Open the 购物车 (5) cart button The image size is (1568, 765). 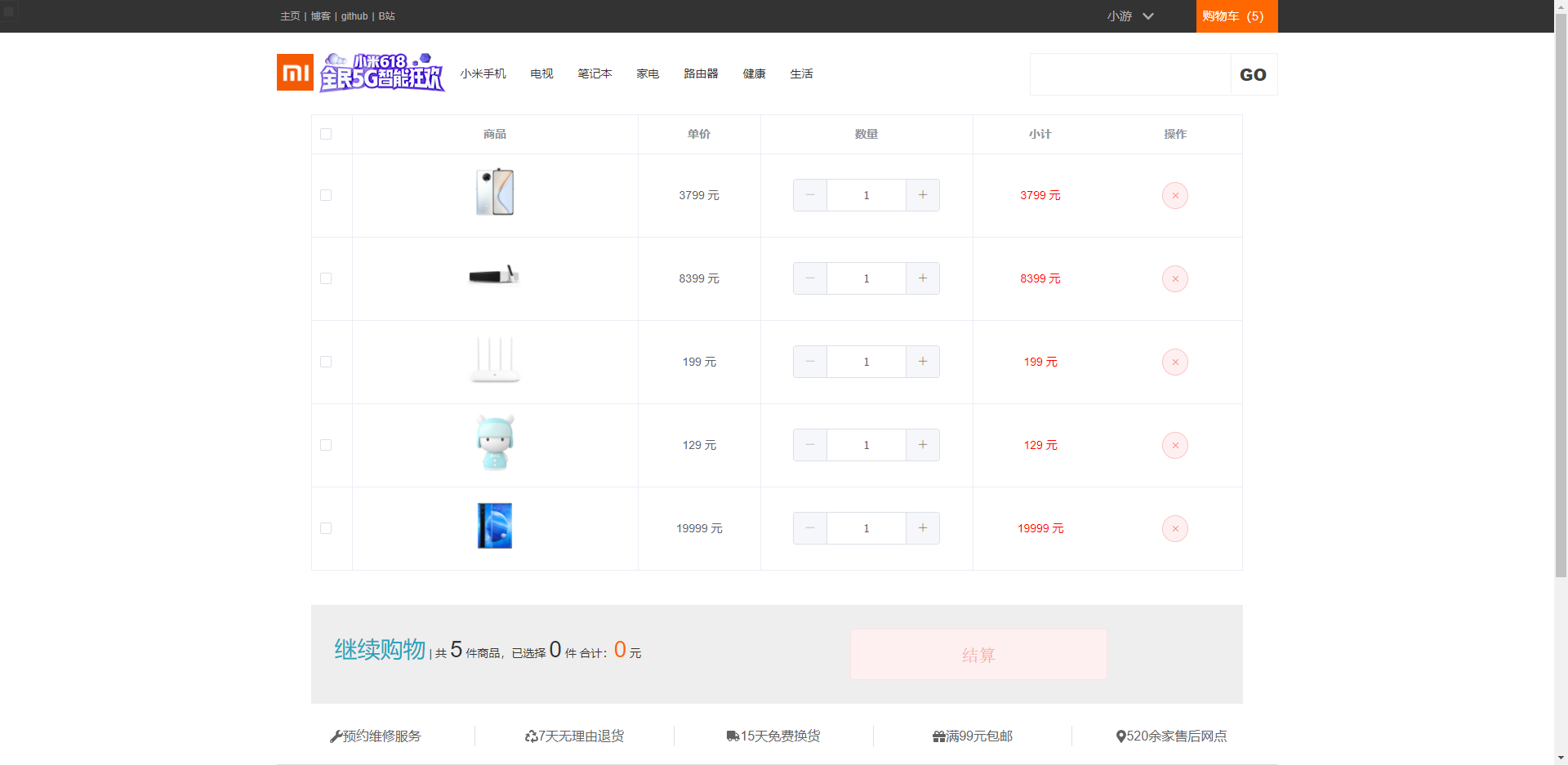point(1236,16)
